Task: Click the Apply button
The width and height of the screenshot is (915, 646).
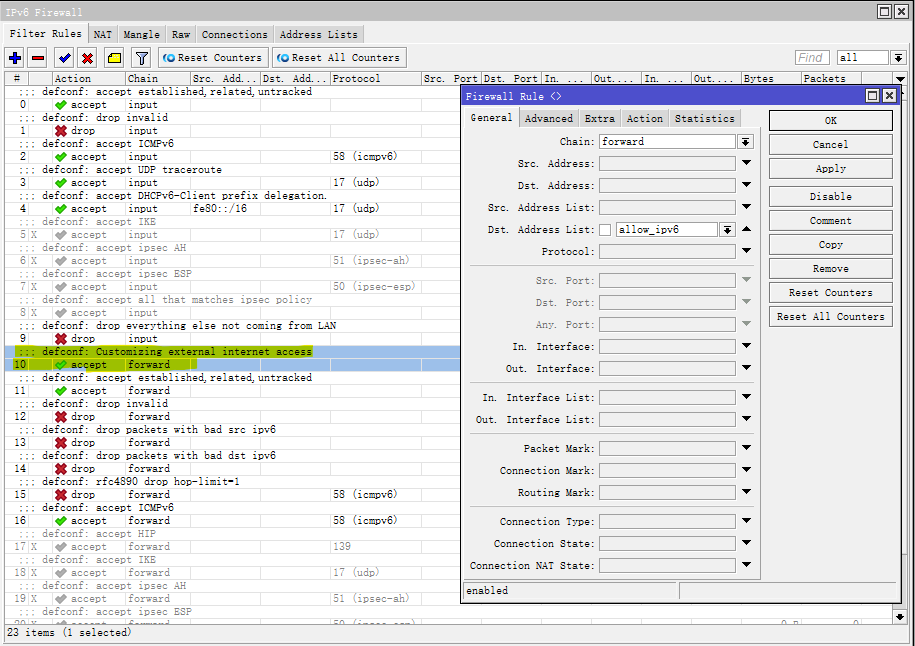Action: [830, 169]
